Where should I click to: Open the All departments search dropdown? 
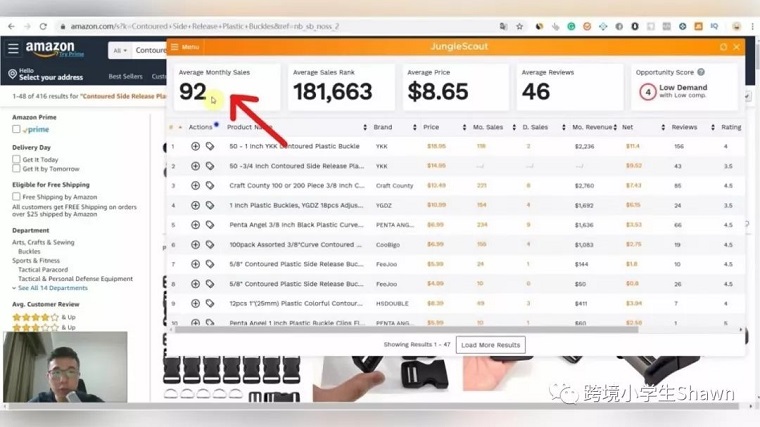[120, 50]
